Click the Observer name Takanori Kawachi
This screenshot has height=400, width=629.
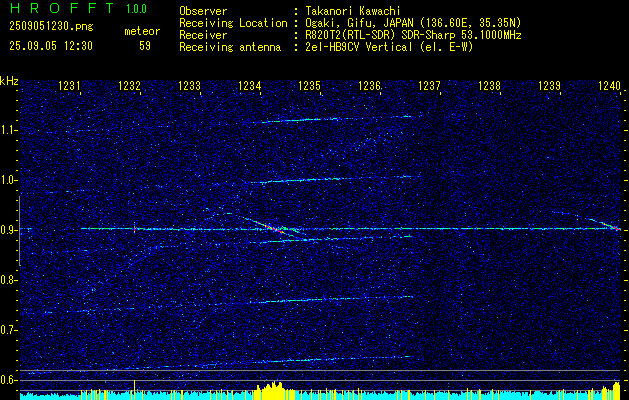[353, 11]
